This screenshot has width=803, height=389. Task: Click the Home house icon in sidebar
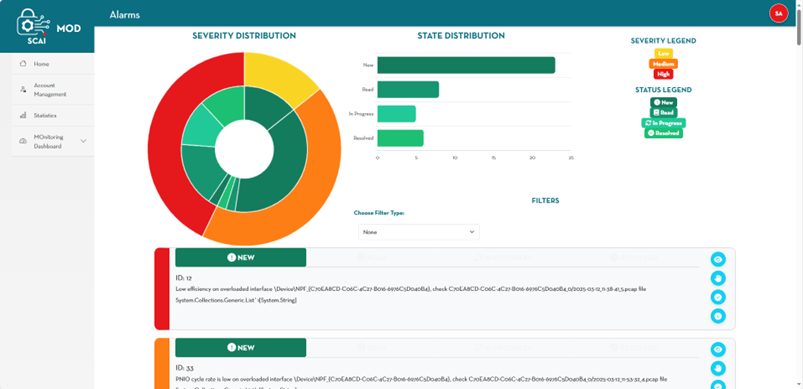[x=23, y=64]
